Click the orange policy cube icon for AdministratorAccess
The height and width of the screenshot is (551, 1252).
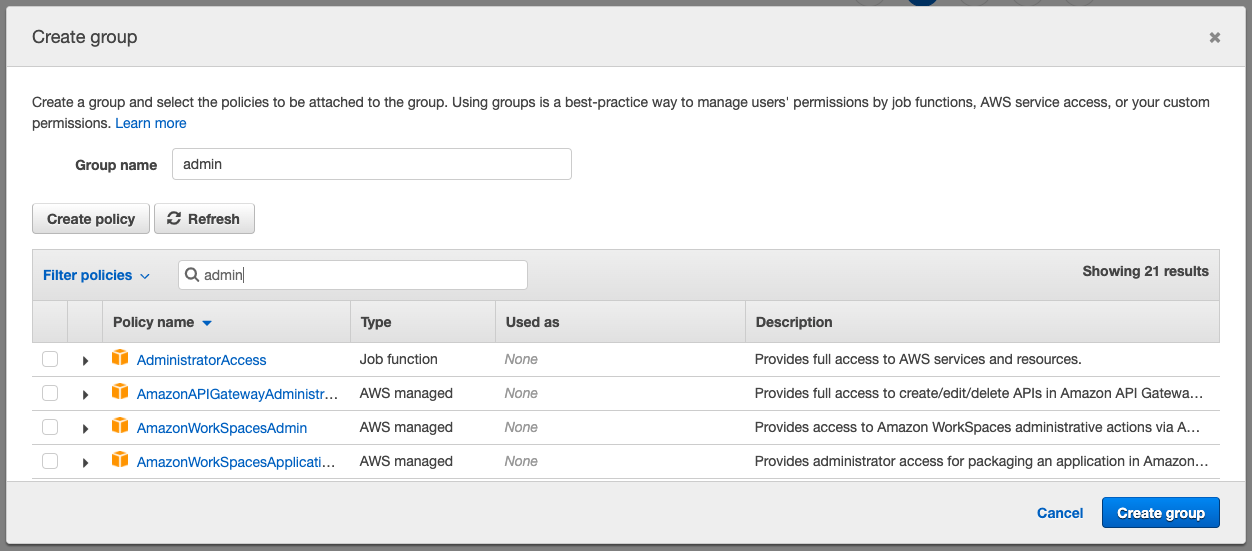120,358
